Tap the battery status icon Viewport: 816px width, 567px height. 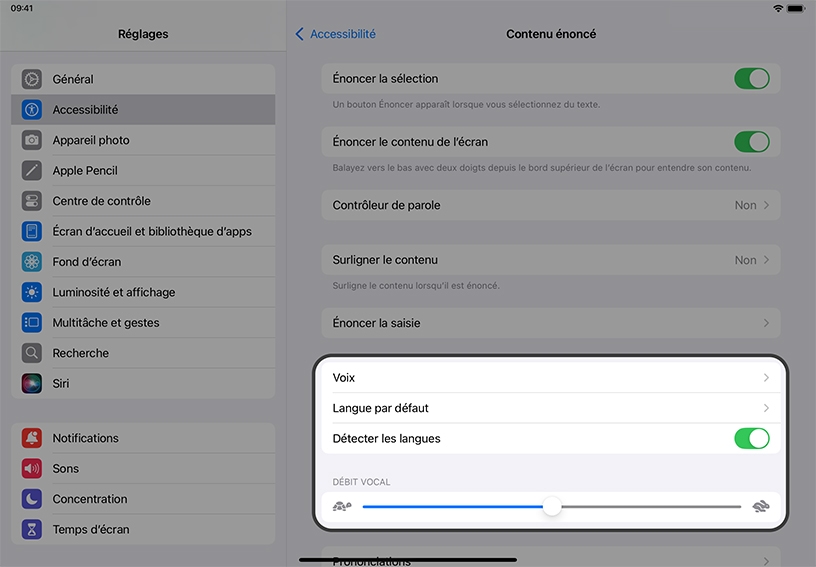[x=796, y=8]
